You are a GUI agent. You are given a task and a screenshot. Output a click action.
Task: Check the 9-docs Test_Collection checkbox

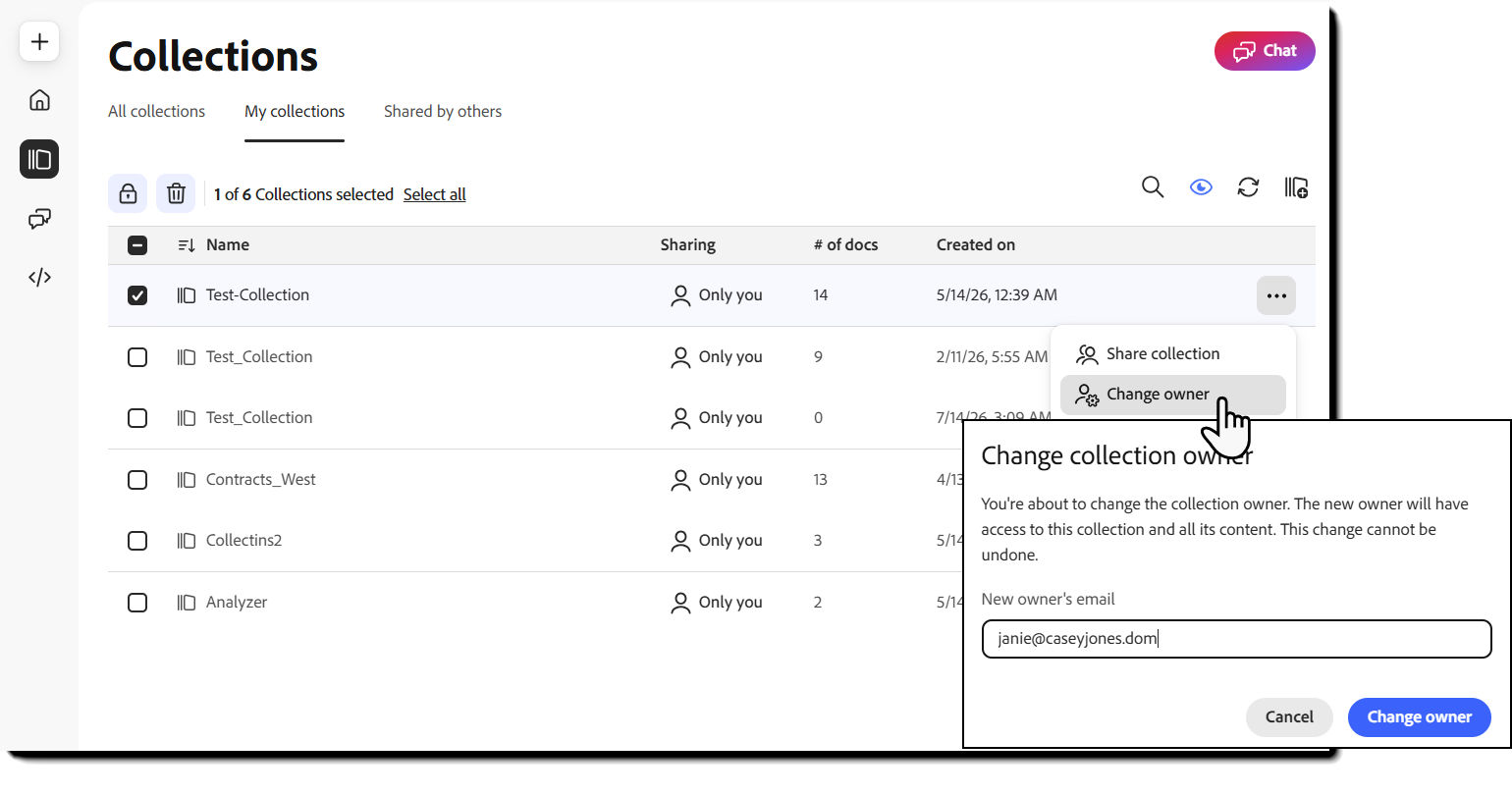(x=137, y=357)
